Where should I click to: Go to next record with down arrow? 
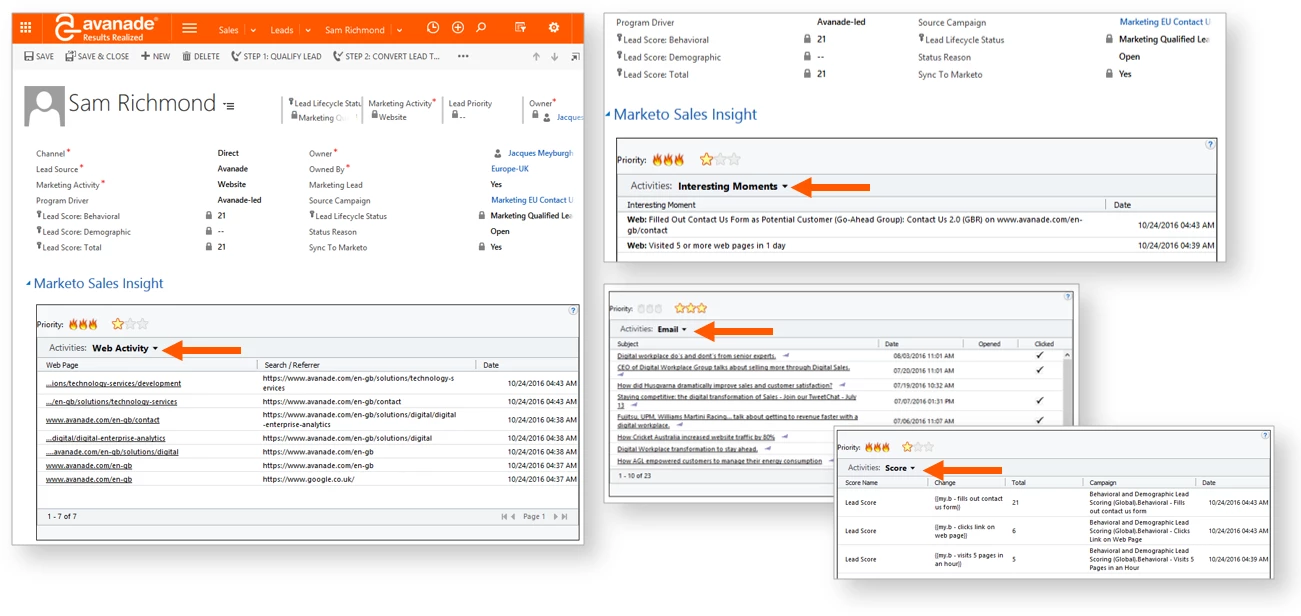[555, 57]
